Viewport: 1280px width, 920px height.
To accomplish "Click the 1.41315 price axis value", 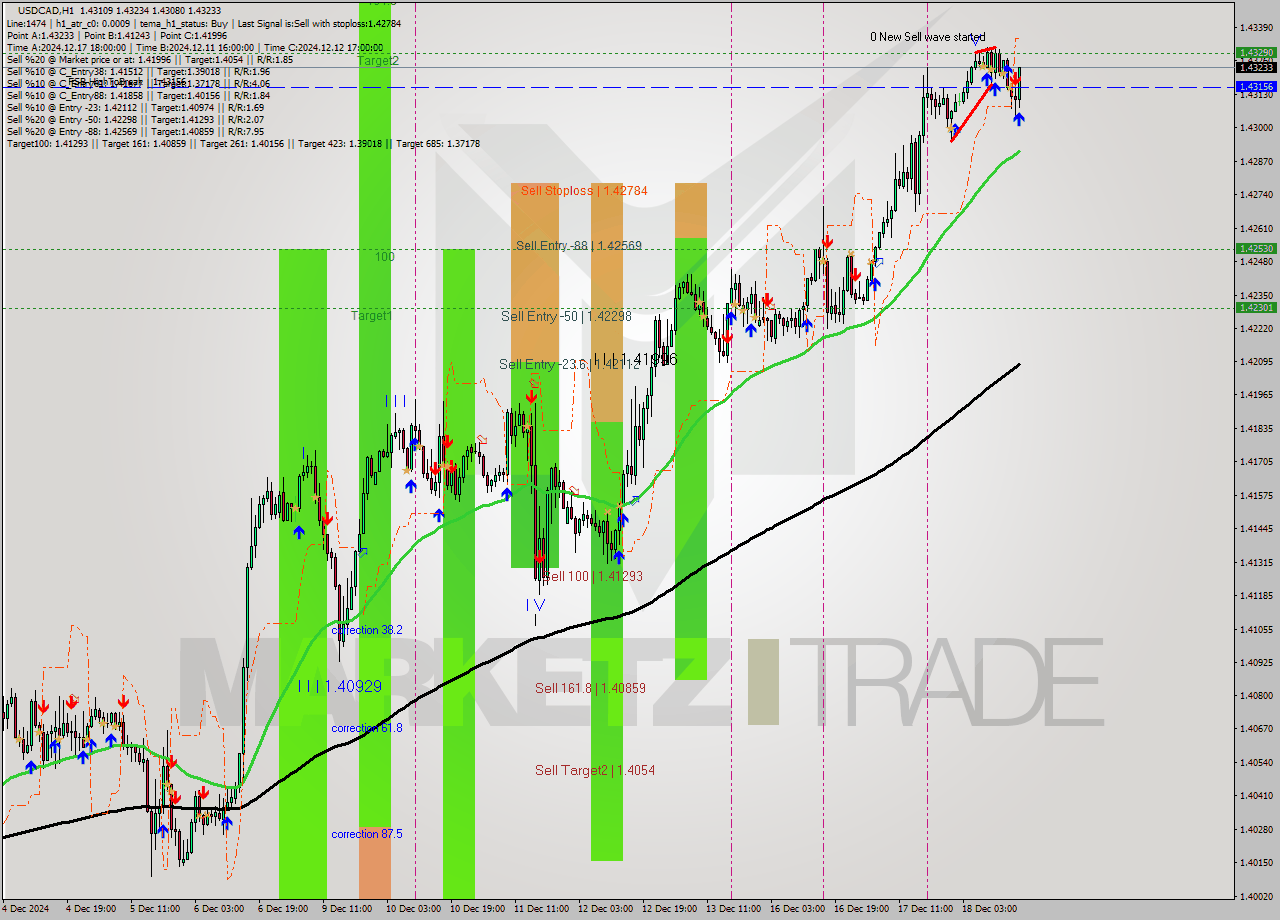I will coord(1257,562).
